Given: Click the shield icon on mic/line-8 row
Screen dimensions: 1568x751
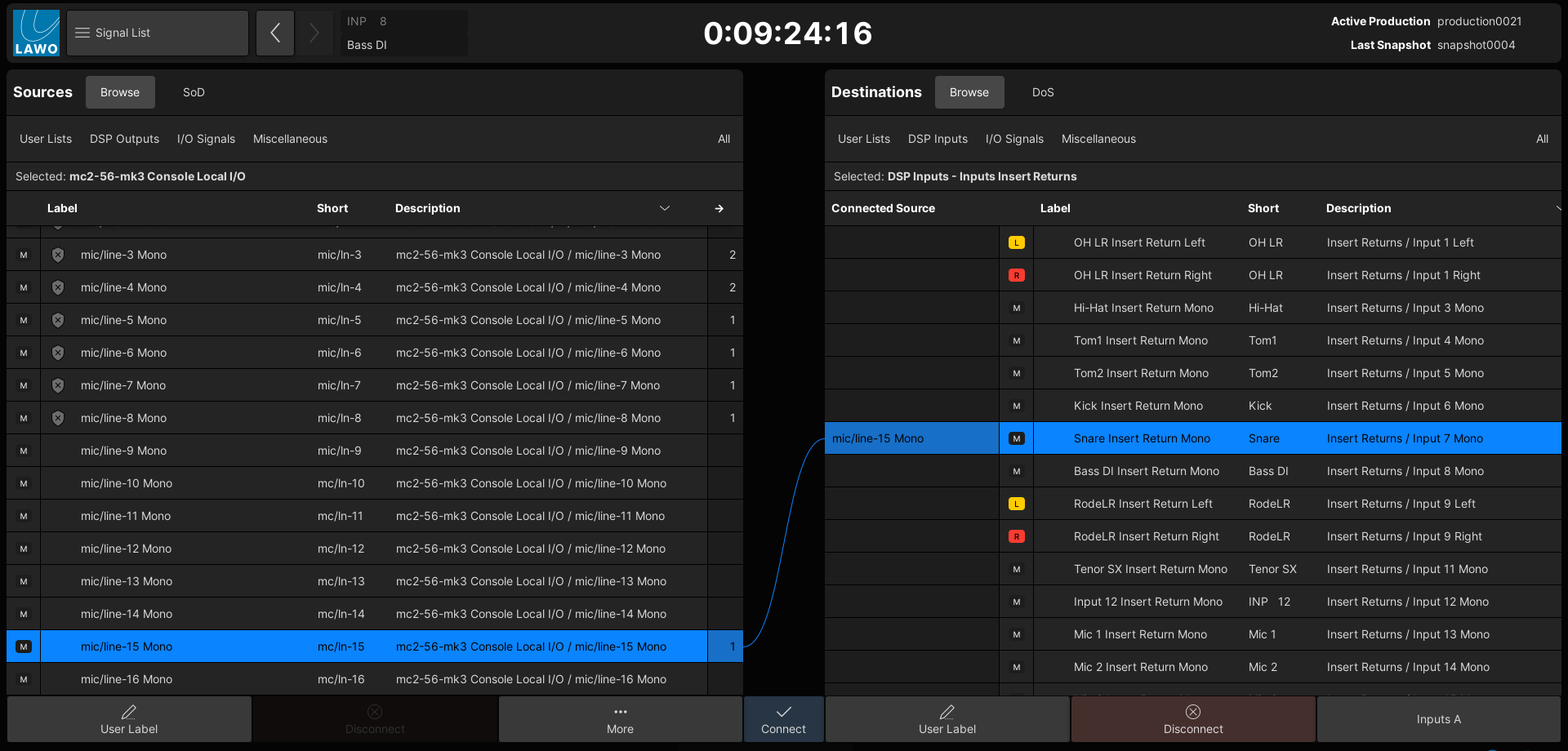Looking at the screenshot, I should (x=58, y=418).
